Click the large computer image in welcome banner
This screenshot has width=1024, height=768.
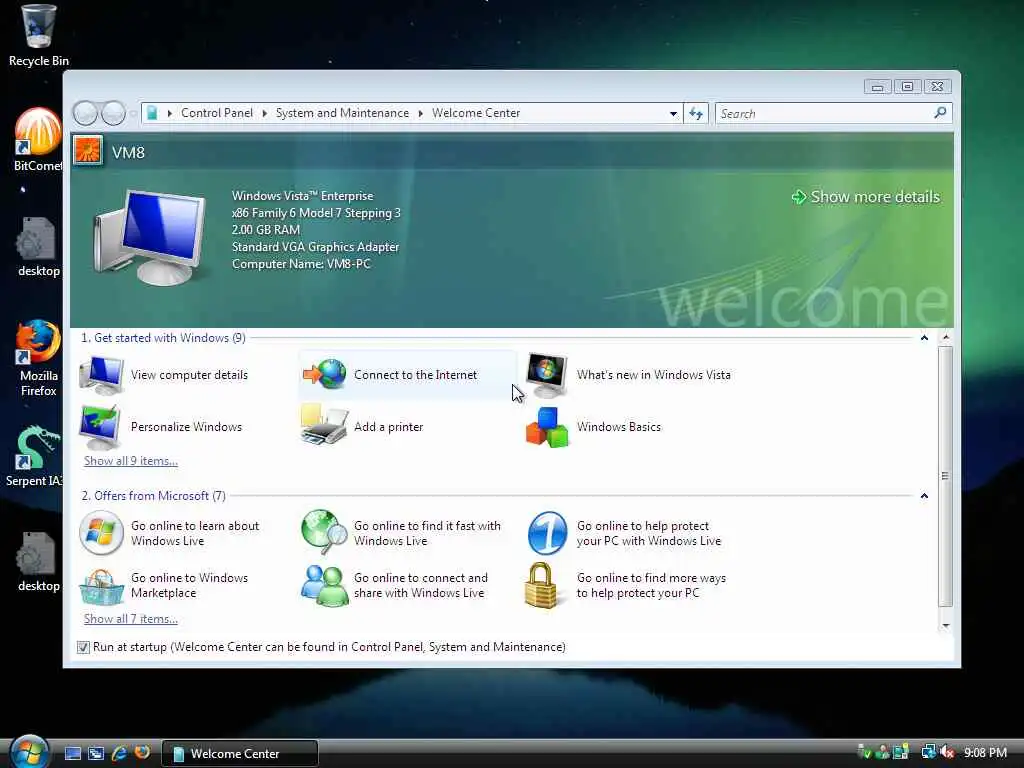(x=150, y=237)
